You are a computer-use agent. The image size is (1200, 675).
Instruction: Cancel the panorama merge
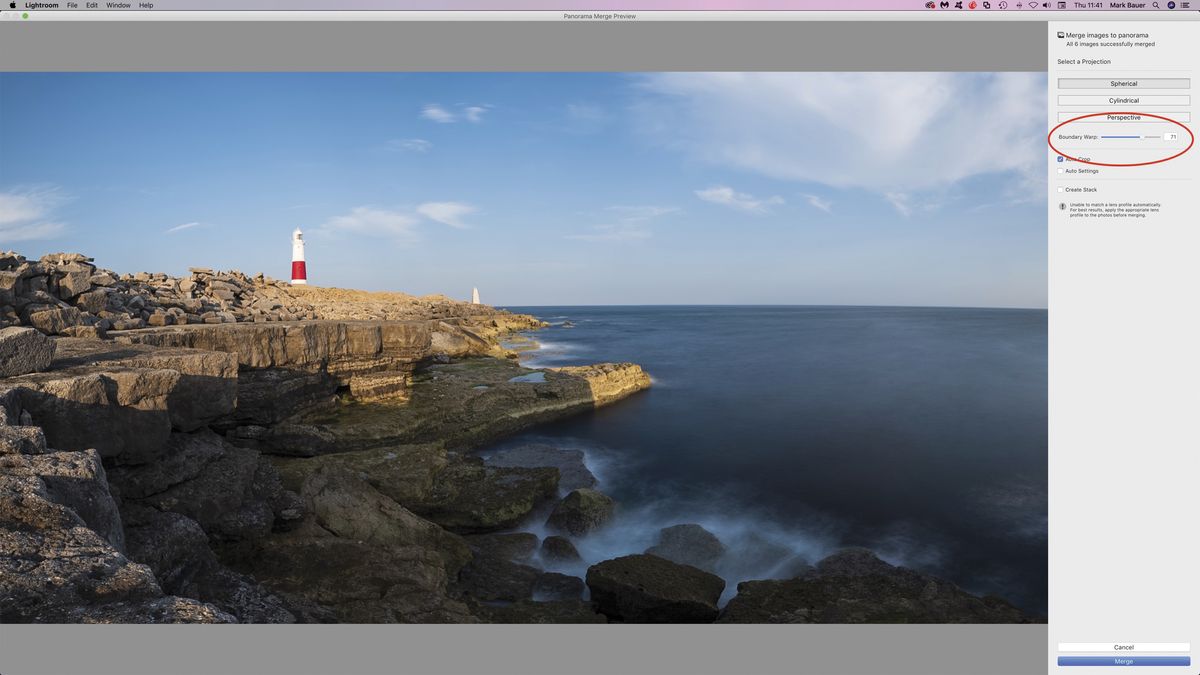[1123, 647]
